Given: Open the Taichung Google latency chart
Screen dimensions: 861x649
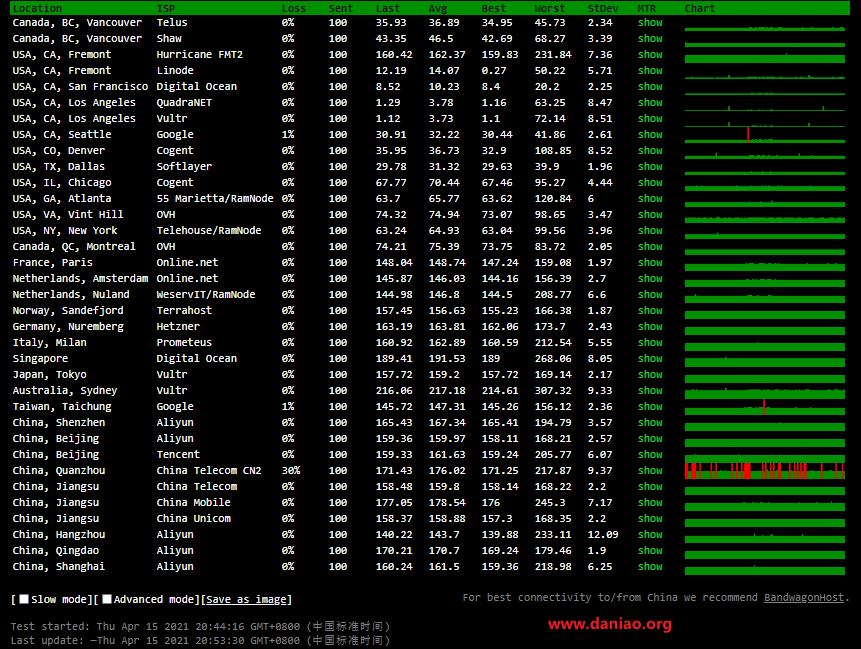Looking at the screenshot, I should pos(765,406).
